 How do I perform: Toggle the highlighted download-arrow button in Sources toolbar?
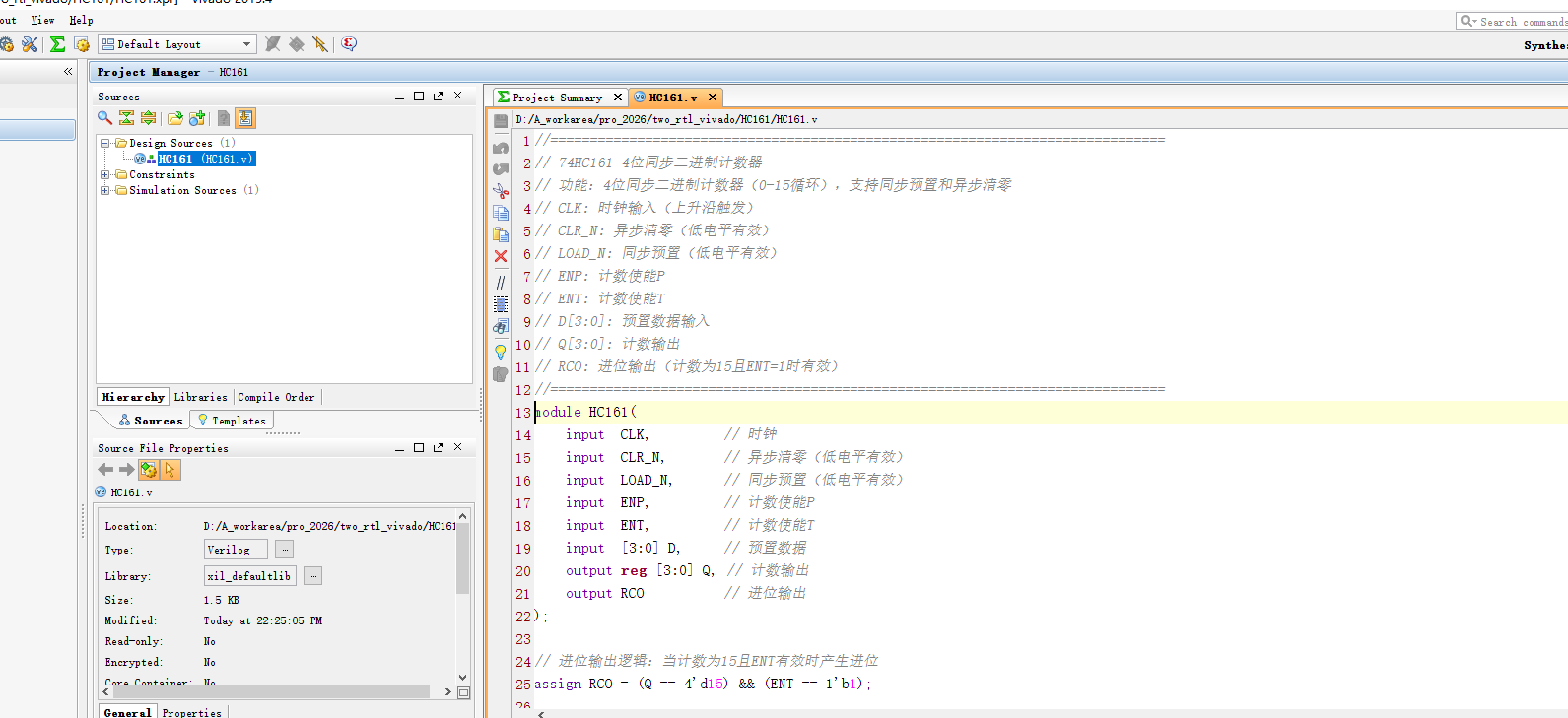[x=245, y=118]
